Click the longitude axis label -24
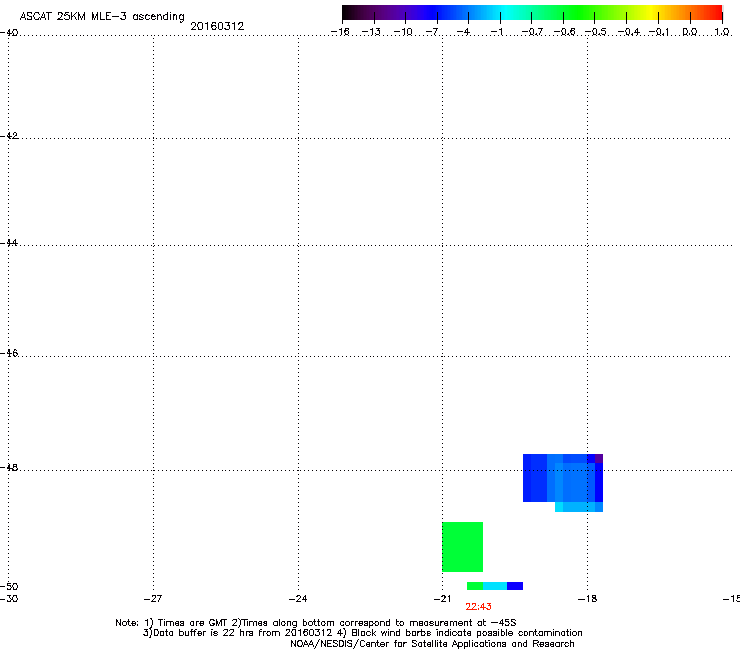 click(x=298, y=599)
